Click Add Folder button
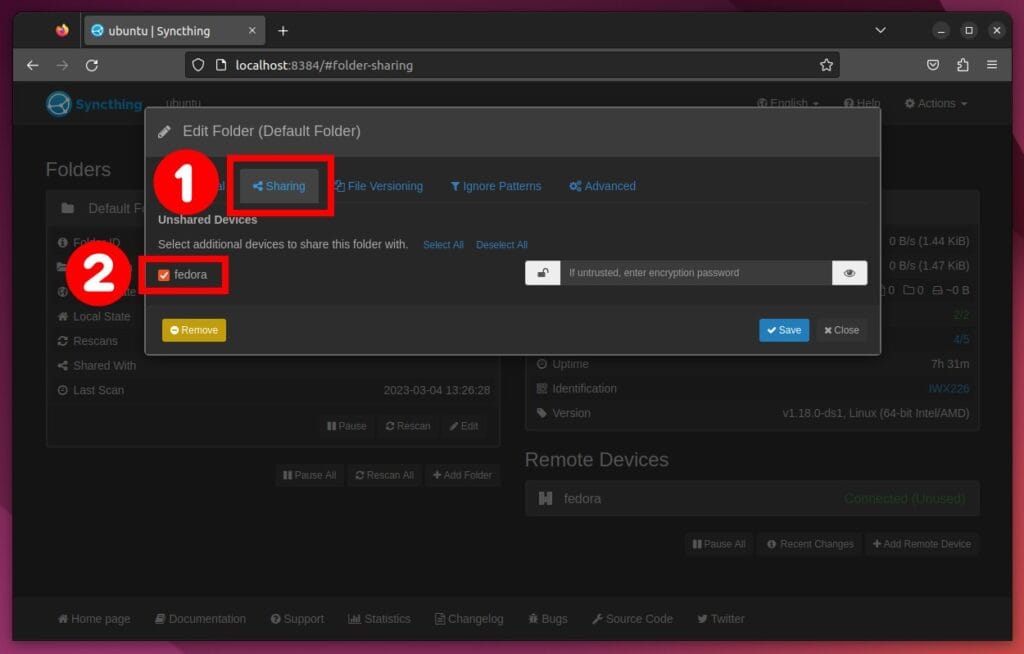 462,475
